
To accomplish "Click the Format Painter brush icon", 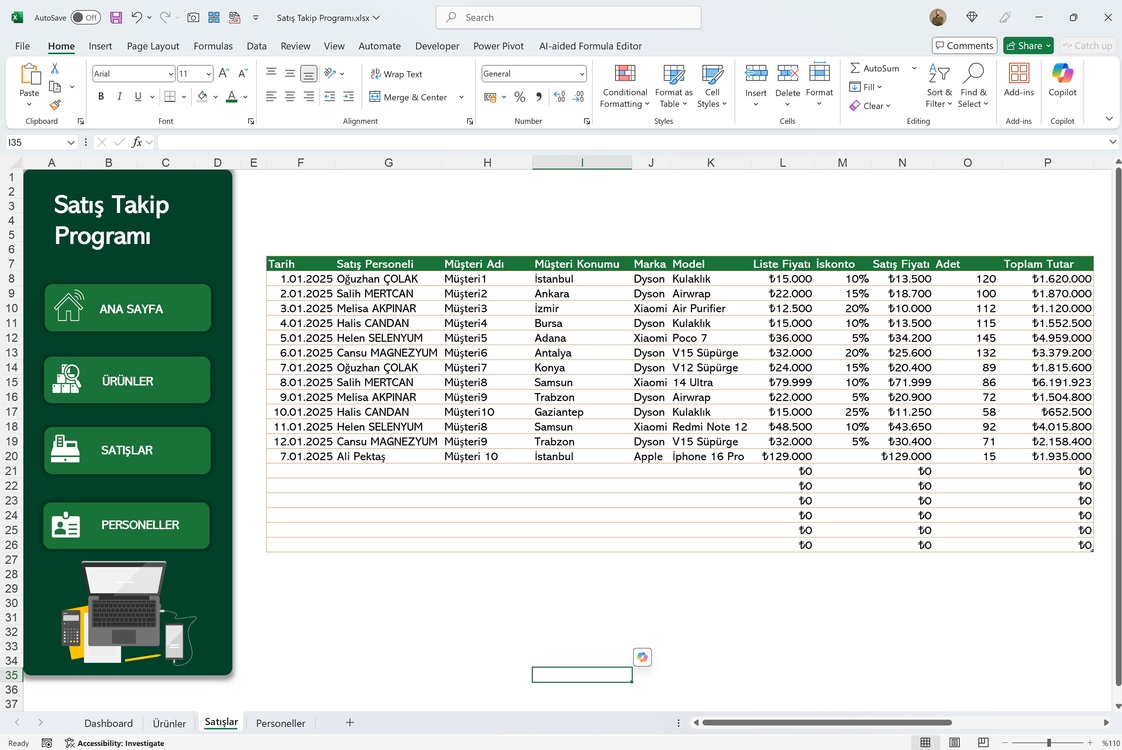I will click(55, 104).
